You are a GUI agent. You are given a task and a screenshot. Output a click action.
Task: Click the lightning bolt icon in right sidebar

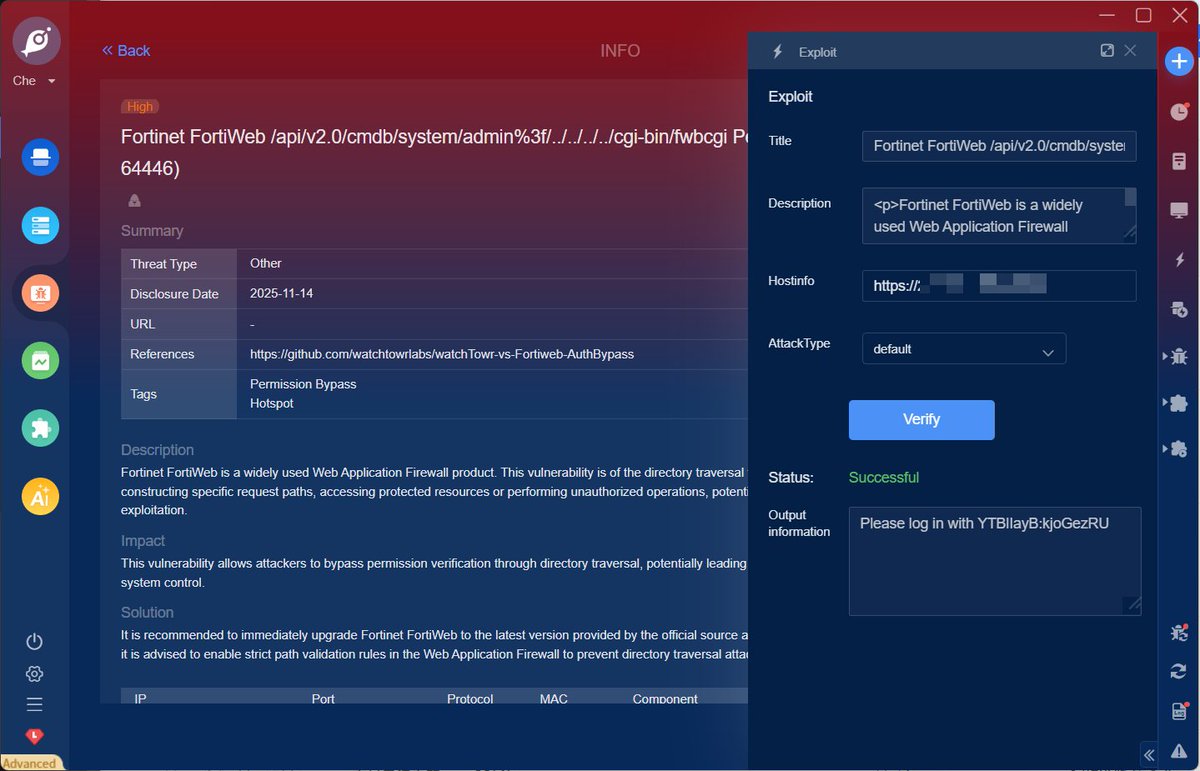tap(1179, 260)
